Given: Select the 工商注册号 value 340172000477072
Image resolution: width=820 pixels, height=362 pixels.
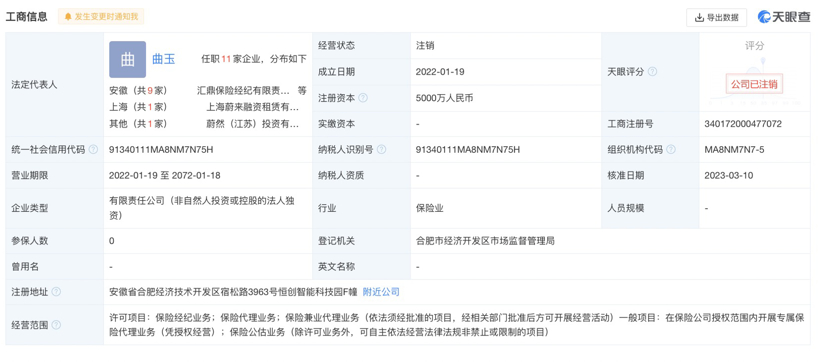Looking at the screenshot, I should point(743,124).
